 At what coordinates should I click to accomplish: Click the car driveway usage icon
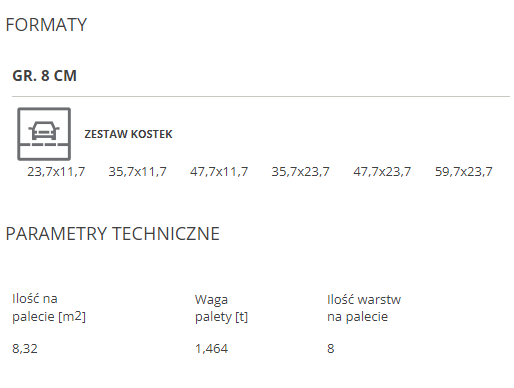(x=44, y=134)
